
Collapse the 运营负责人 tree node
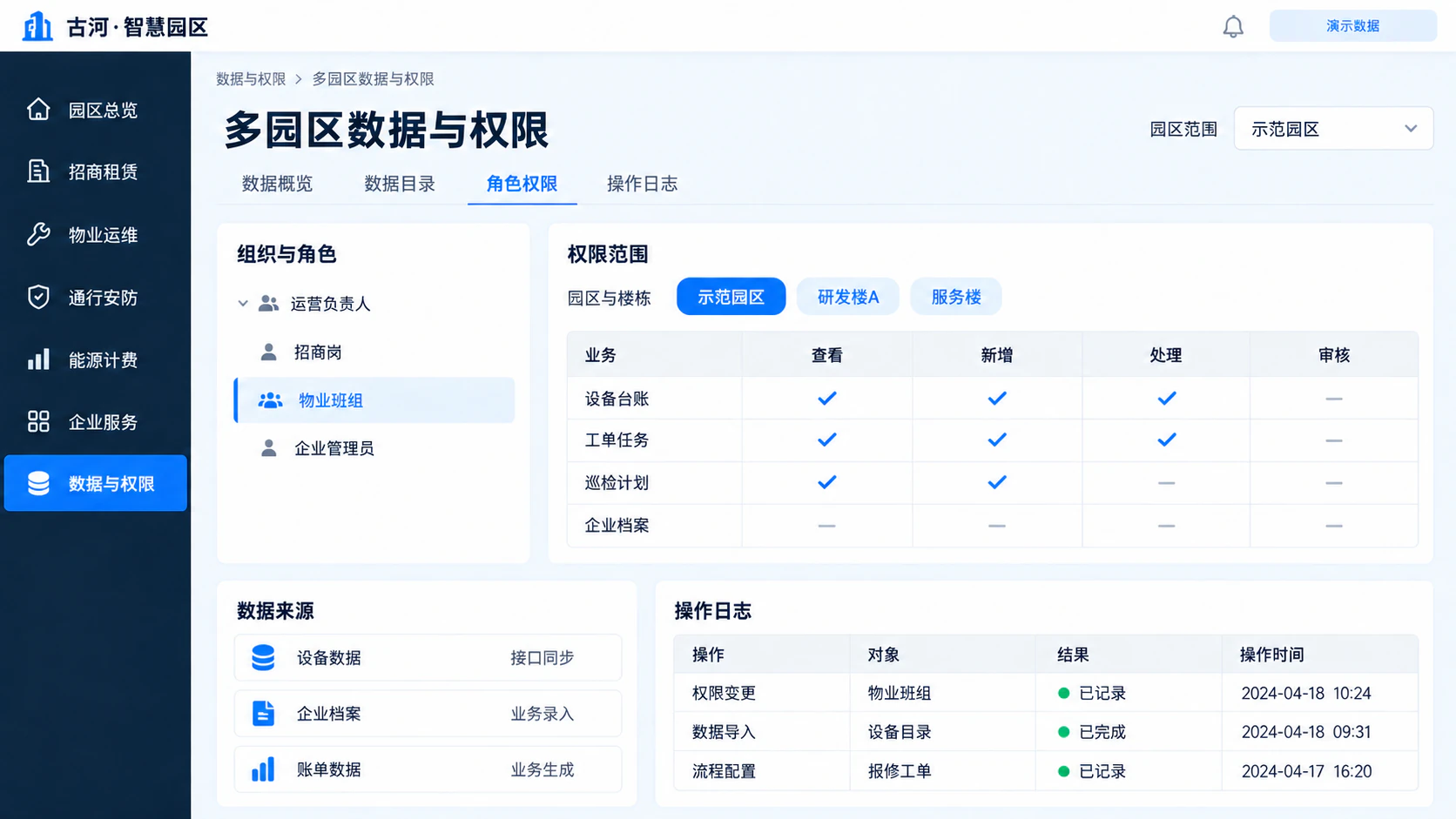coord(243,304)
